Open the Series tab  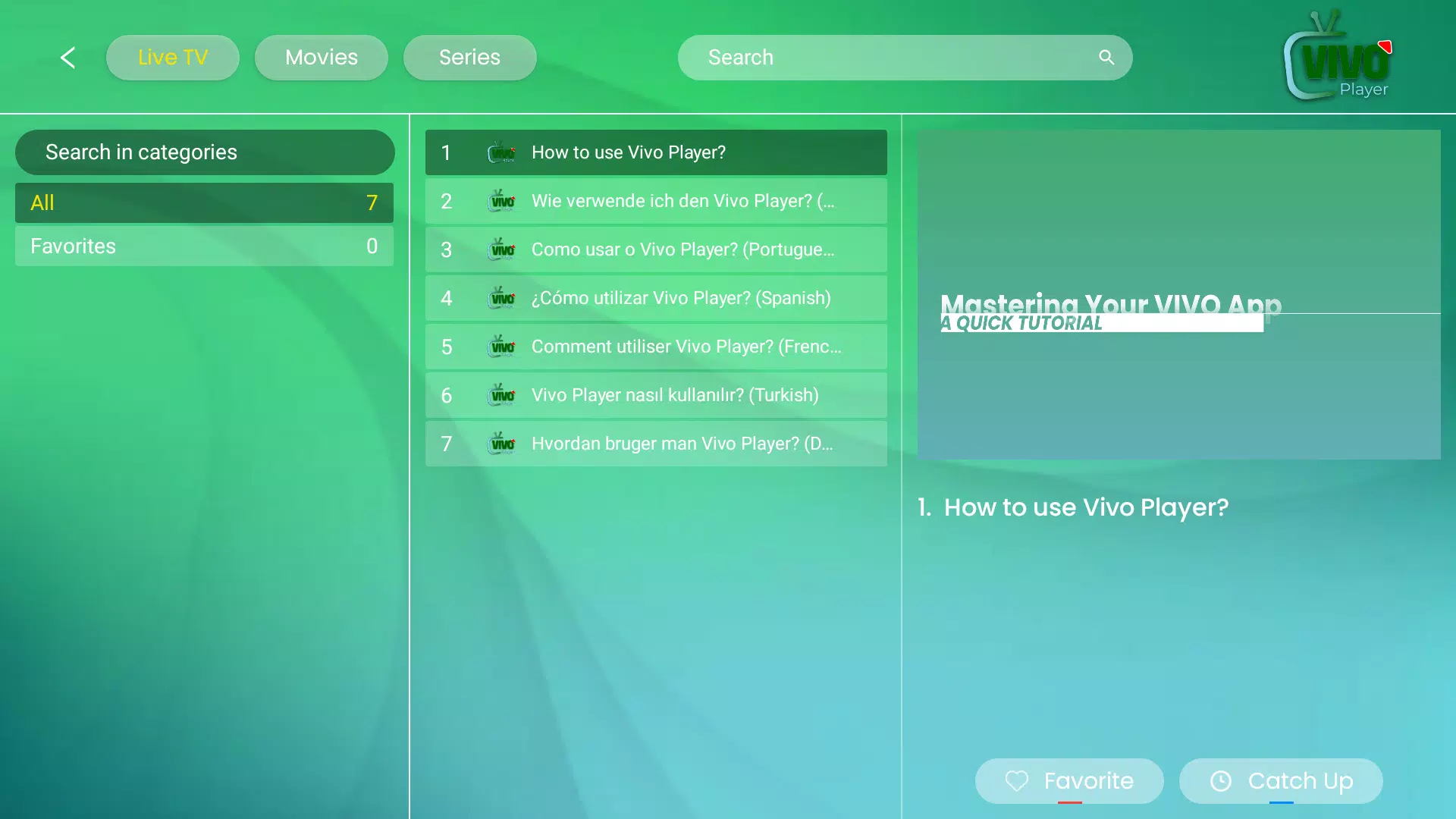[x=470, y=58]
